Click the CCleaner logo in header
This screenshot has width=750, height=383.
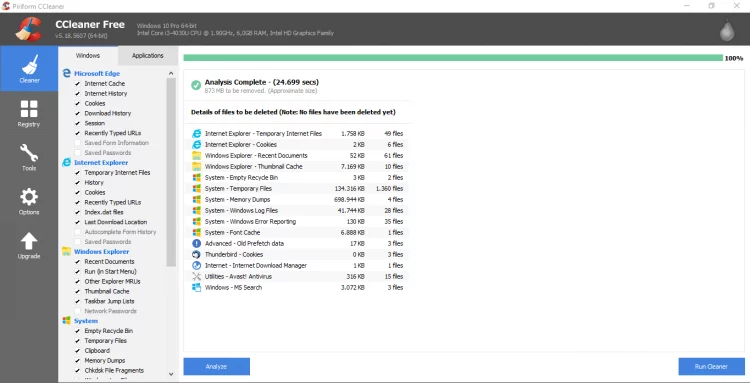click(x=28, y=29)
